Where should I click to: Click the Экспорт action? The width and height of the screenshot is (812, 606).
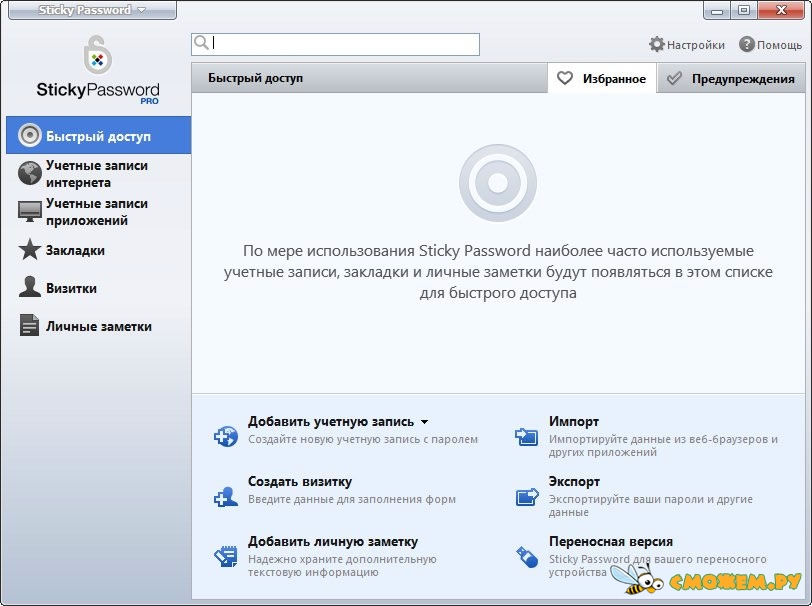574,482
